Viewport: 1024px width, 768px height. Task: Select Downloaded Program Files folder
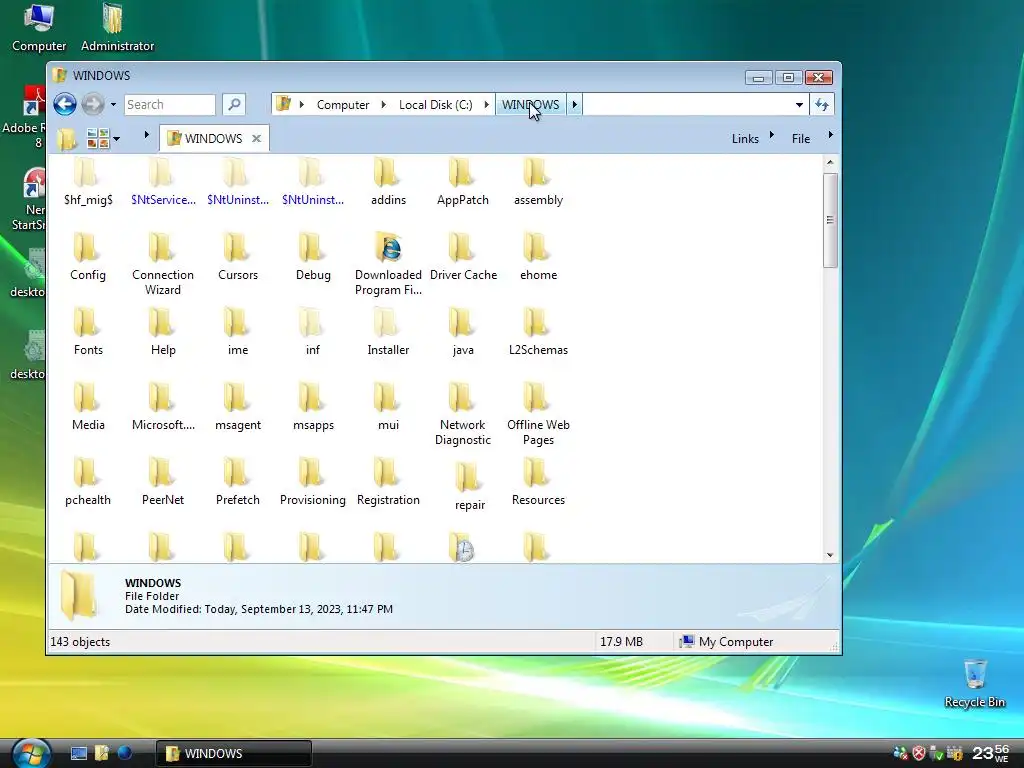(x=388, y=264)
